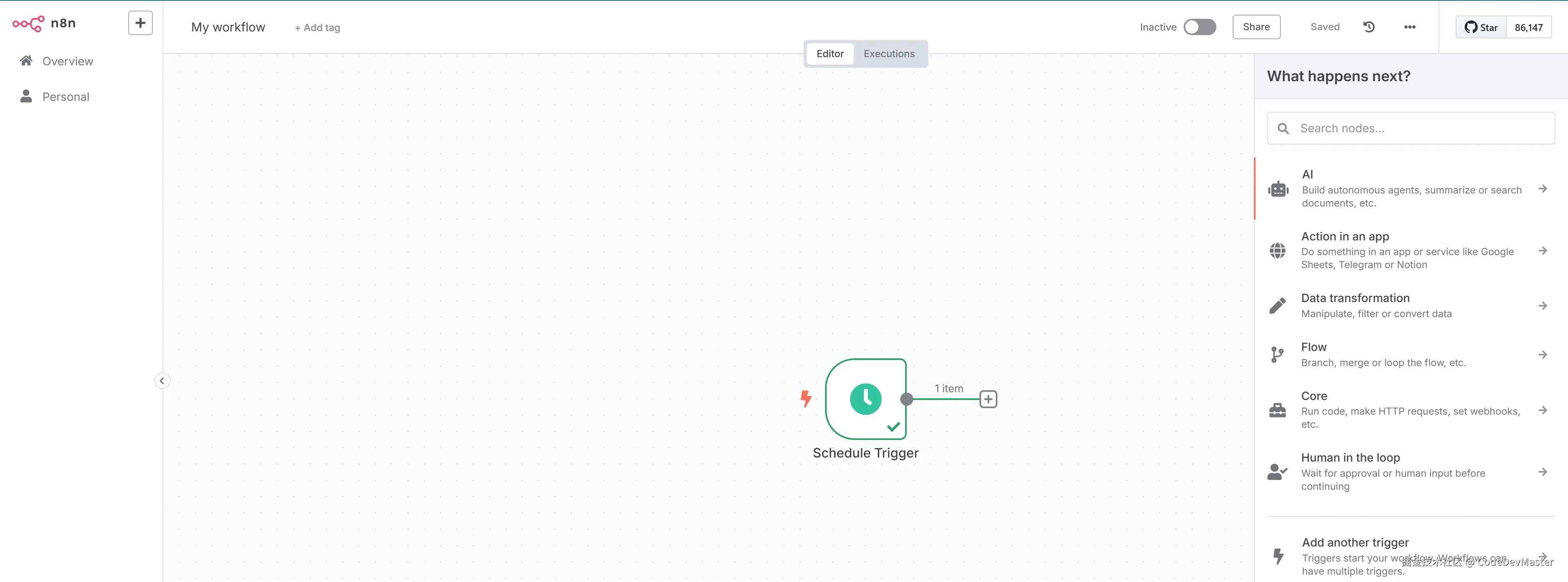Expand Data transformation node category

click(x=1411, y=305)
